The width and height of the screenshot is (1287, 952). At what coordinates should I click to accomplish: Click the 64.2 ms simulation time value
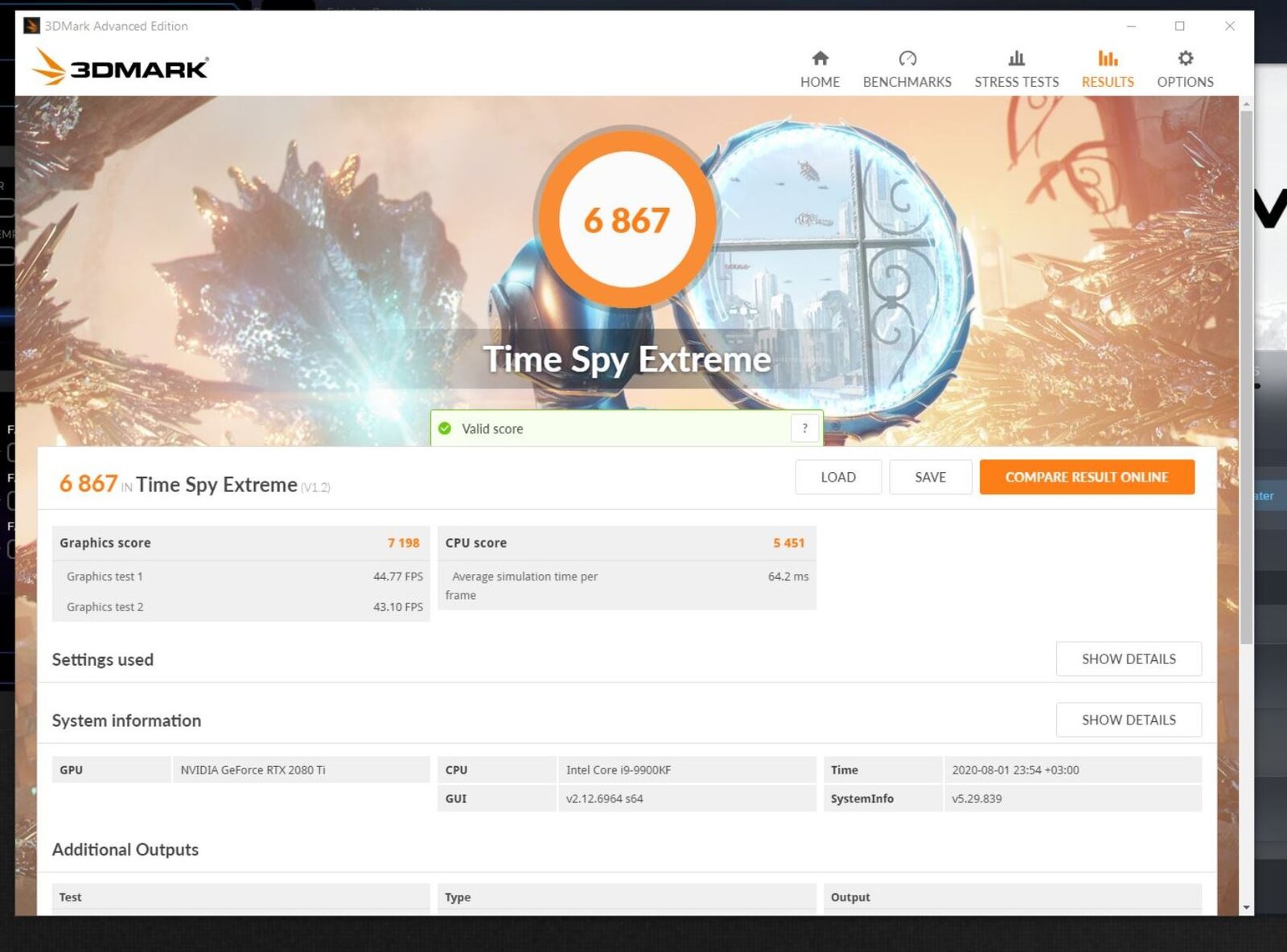point(788,577)
